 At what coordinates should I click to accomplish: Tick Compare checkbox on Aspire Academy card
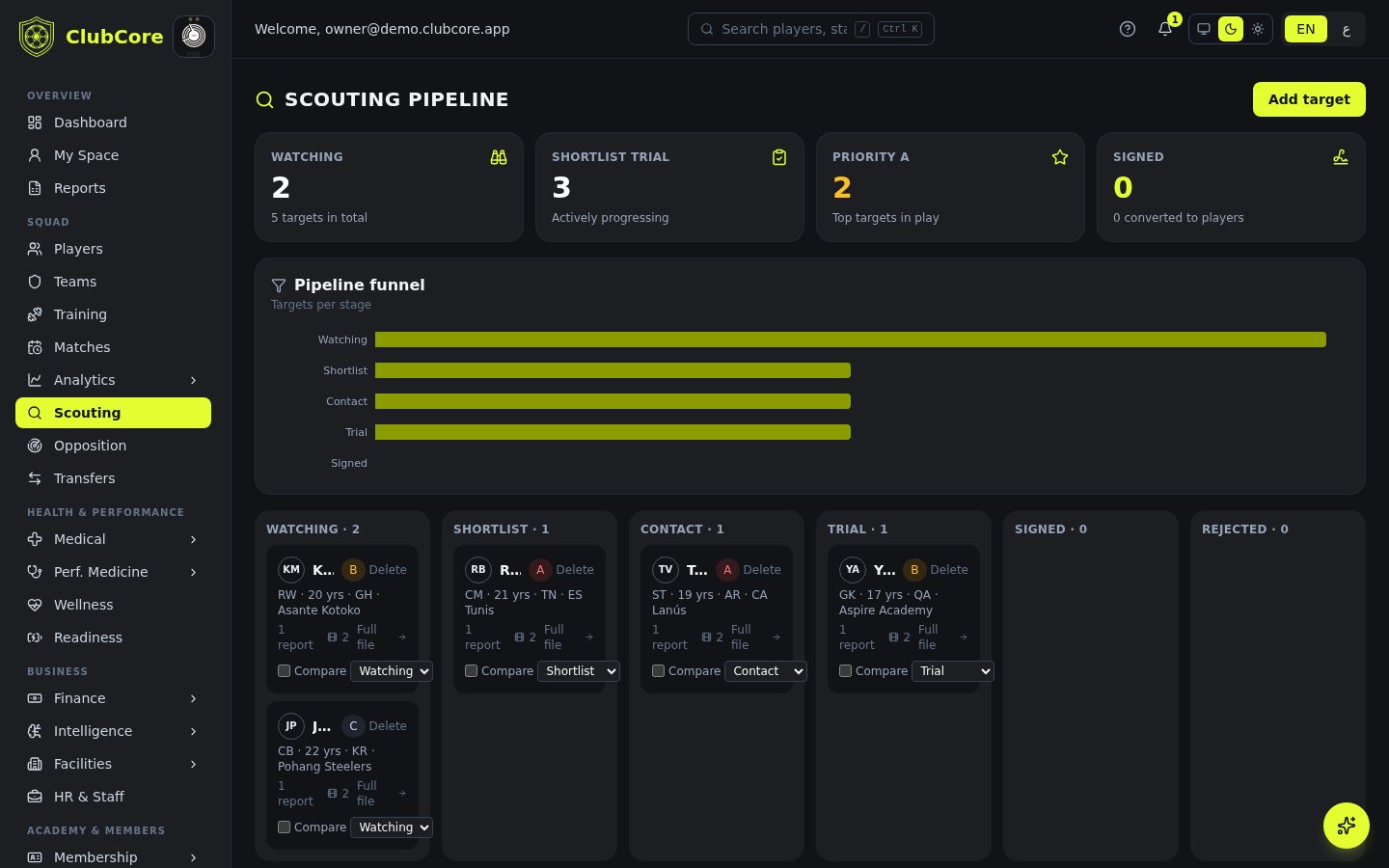846,671
